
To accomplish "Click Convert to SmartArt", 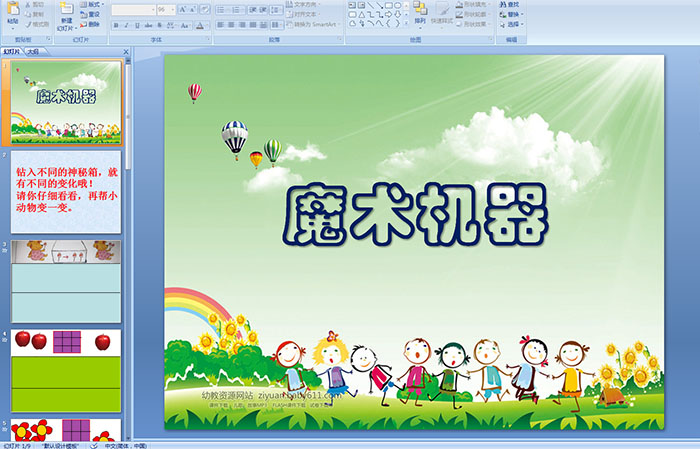I will click(x=313, y=24).
